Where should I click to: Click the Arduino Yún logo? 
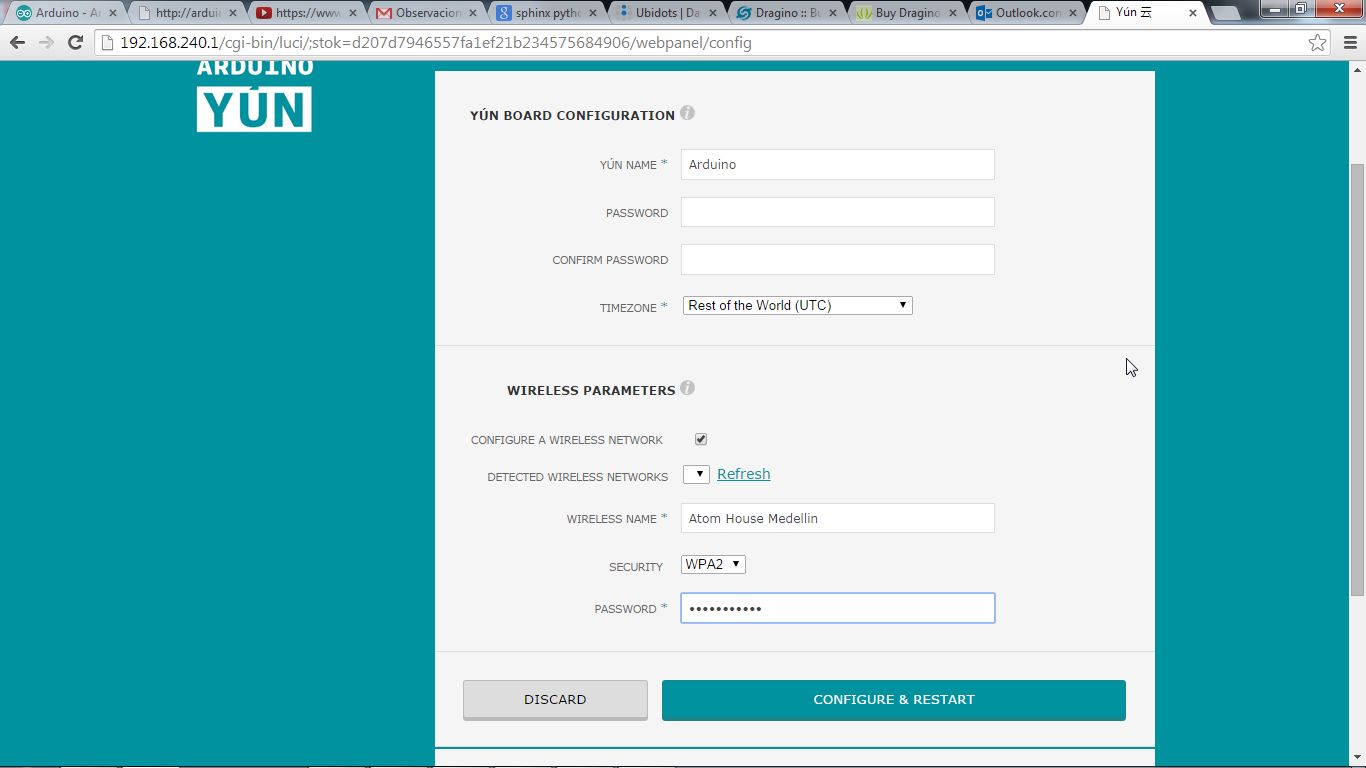[x=254, y=96]
